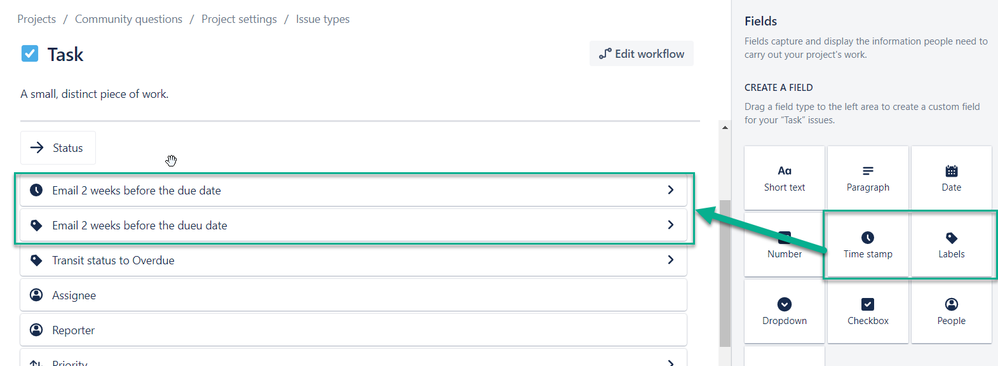Image resolution: width=998 pixels, height=366 pixels.
Task: Select the Number field type tile
Action: (x=784, y=245)
